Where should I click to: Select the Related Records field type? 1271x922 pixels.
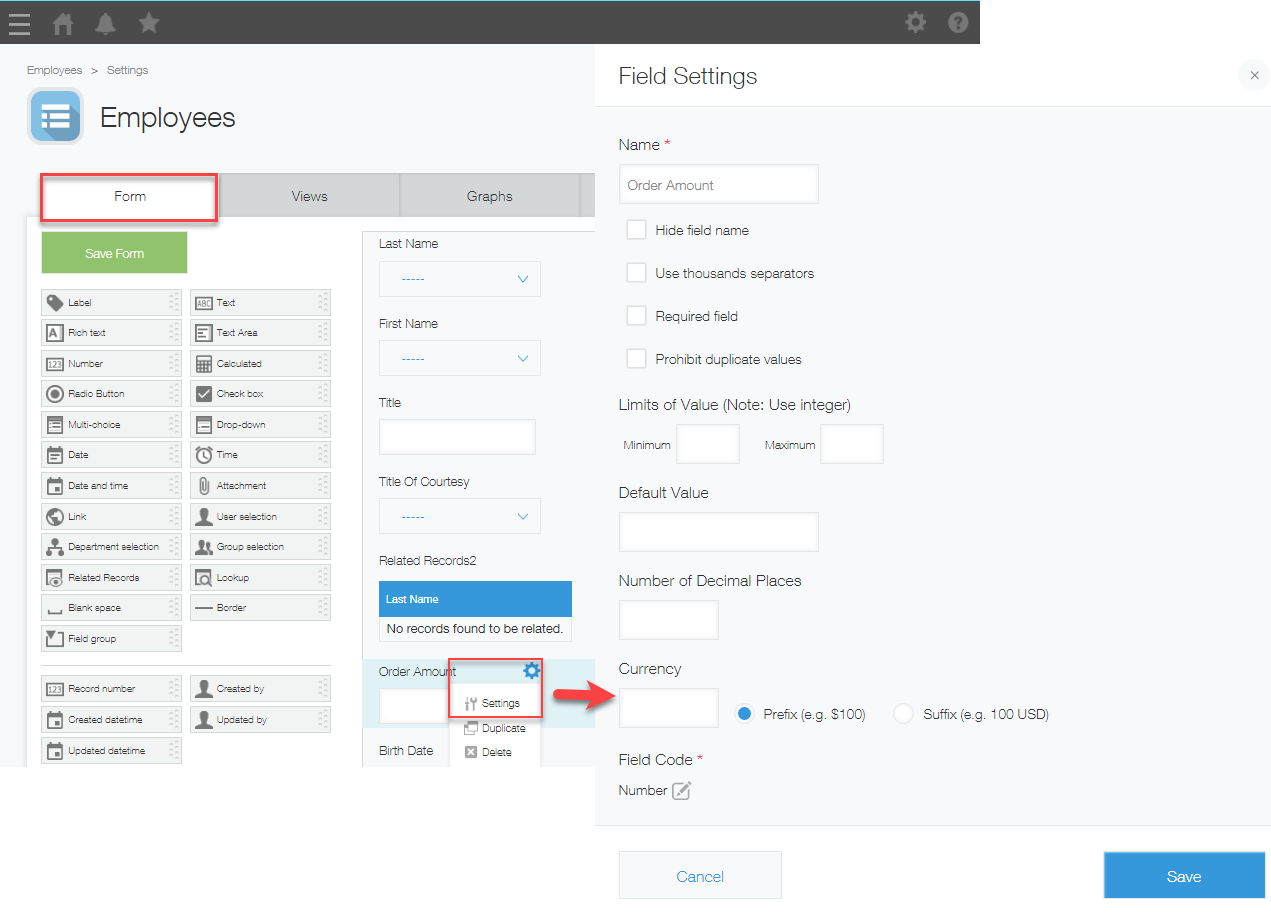tap(111, 578)
